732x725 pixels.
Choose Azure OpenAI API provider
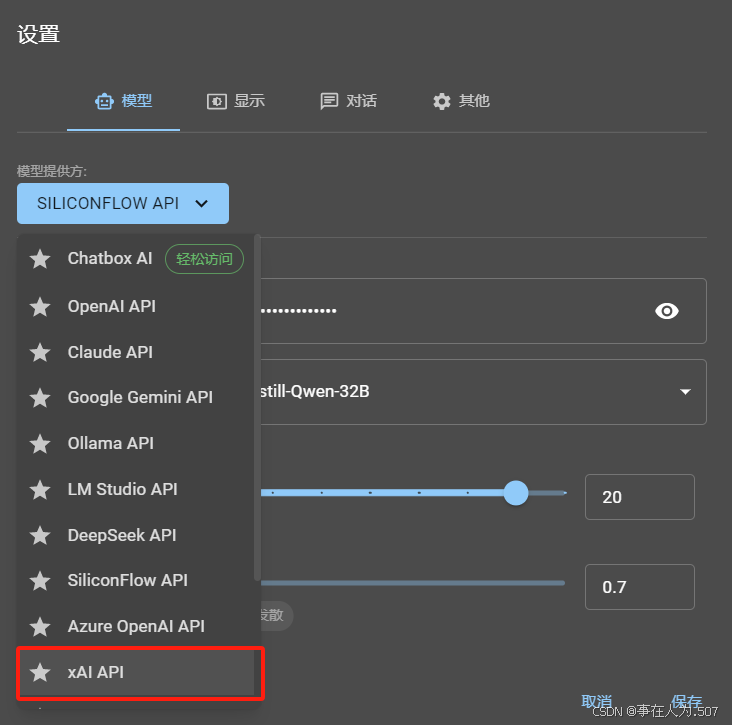tap(136, 626)
